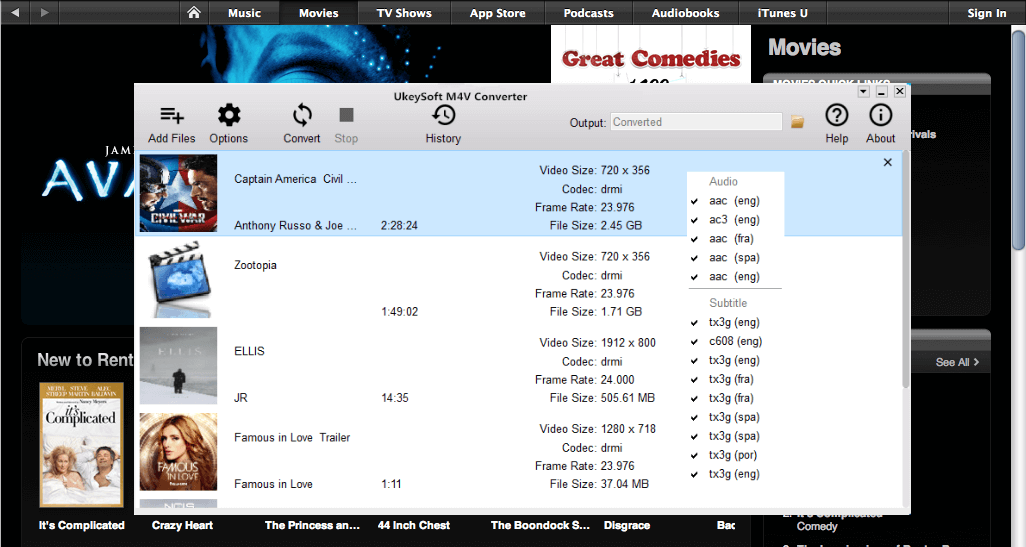Switch to the TV Shows tab
This screenshot has height=547, width=1026.
pos(404,13)
